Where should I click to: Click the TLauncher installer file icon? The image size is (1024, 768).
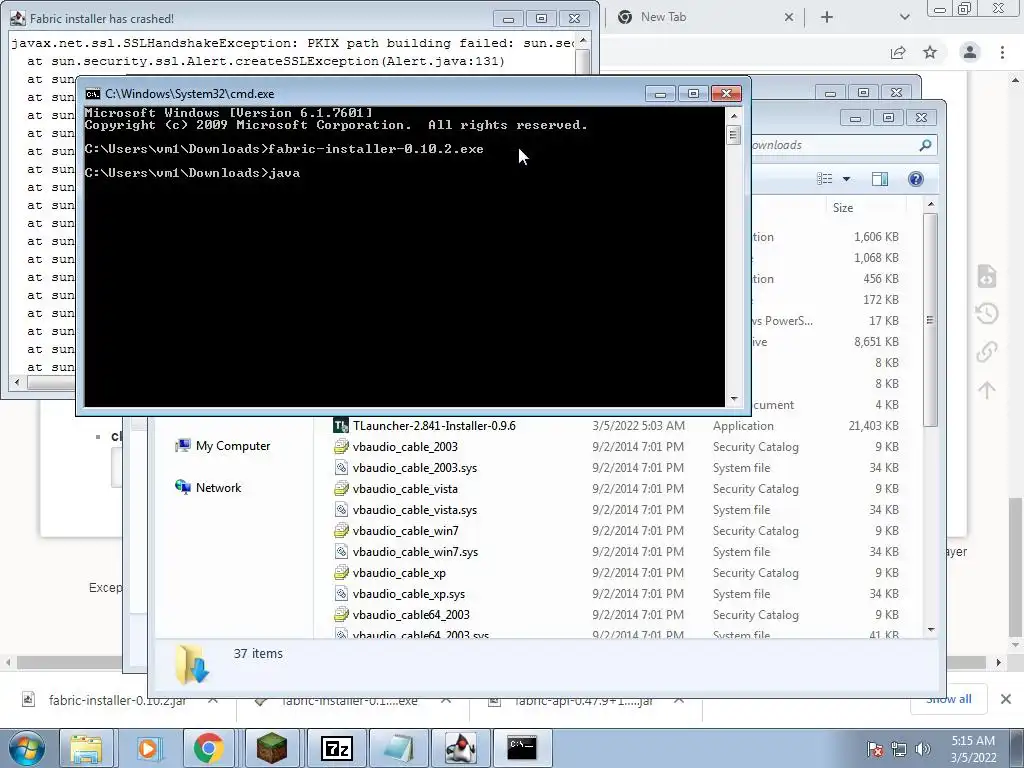341,426
